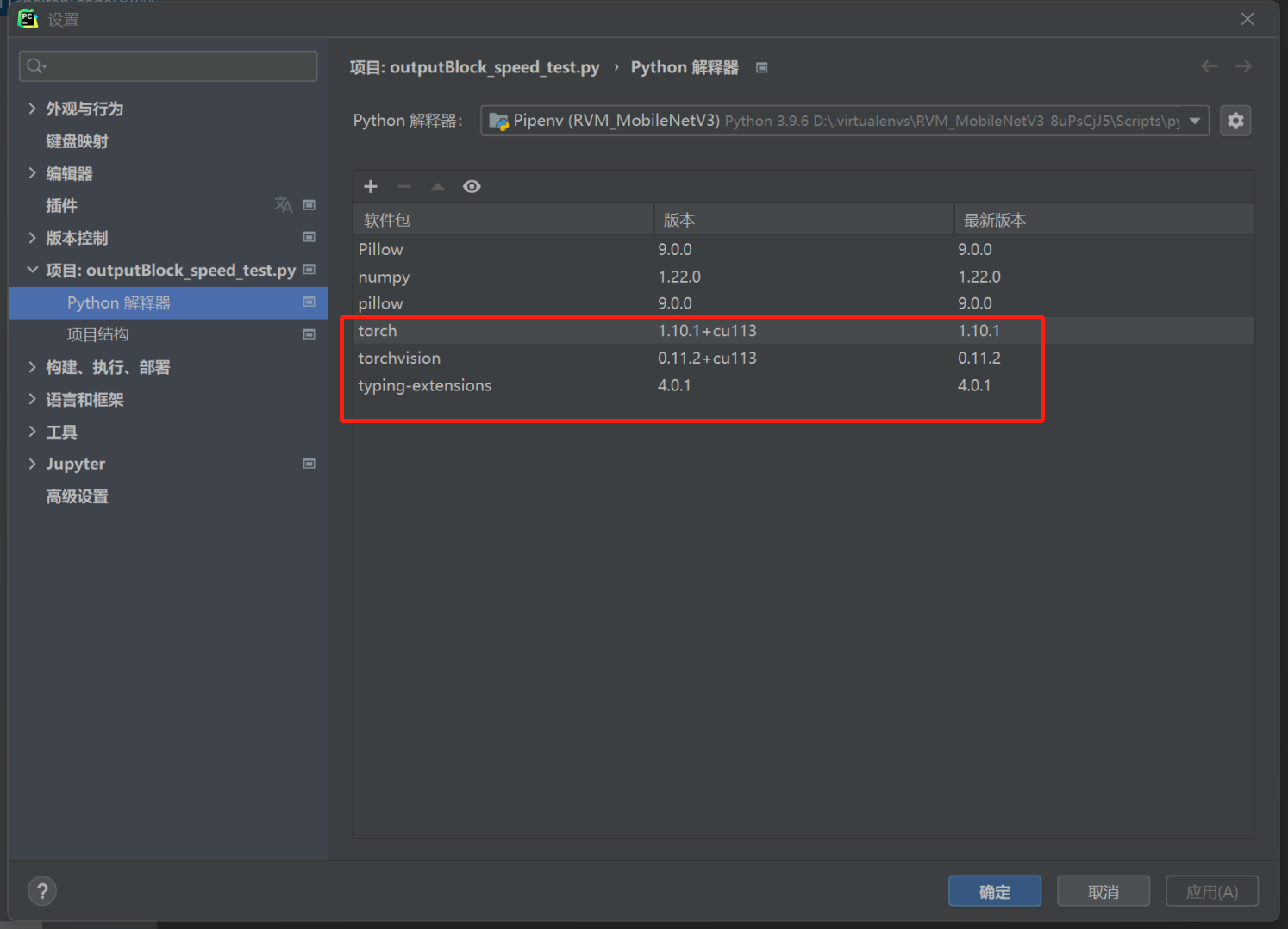Open the Python interpreter dropdown
This screenshot has height=929, width=1288.
(845, 121)
